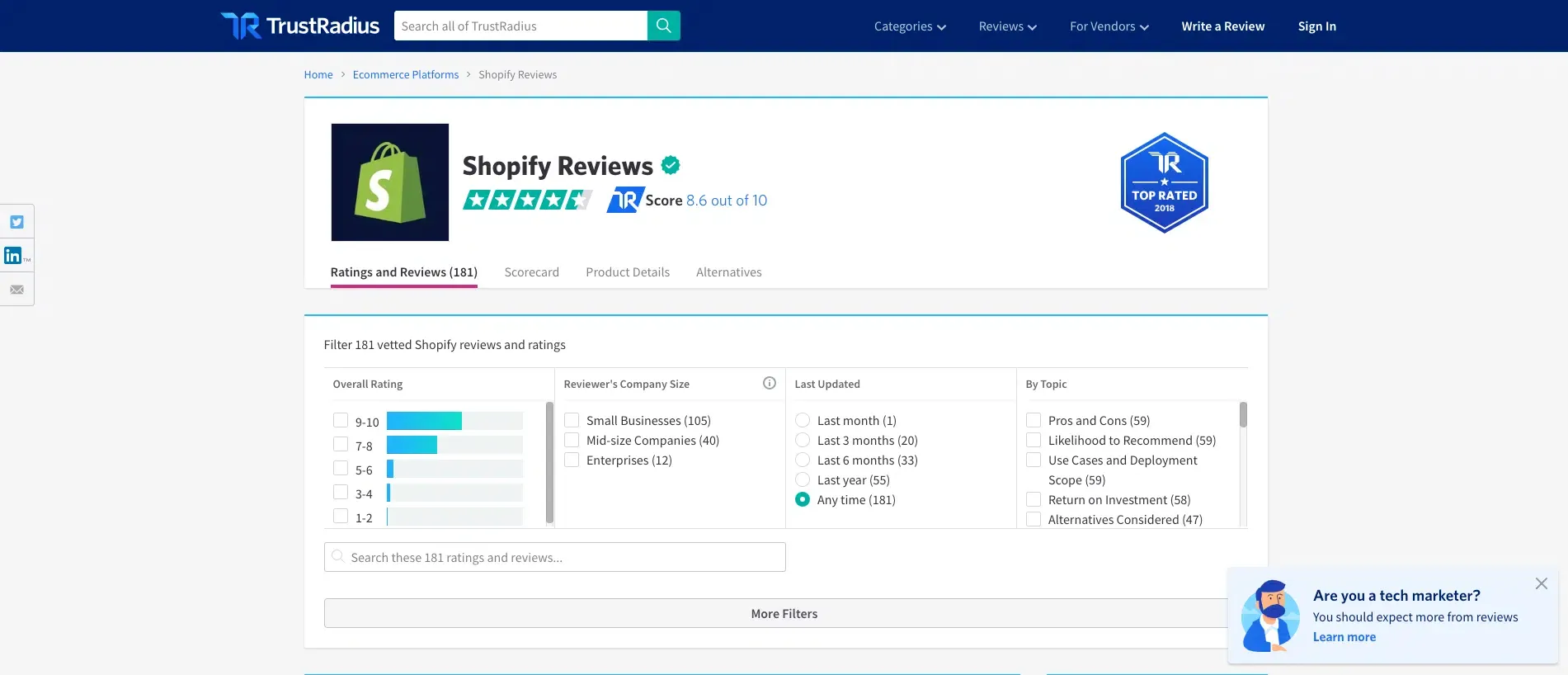The image size is (1568, 675).
Task: Open the Alternatives tab
Action: [x=728, y=272]
